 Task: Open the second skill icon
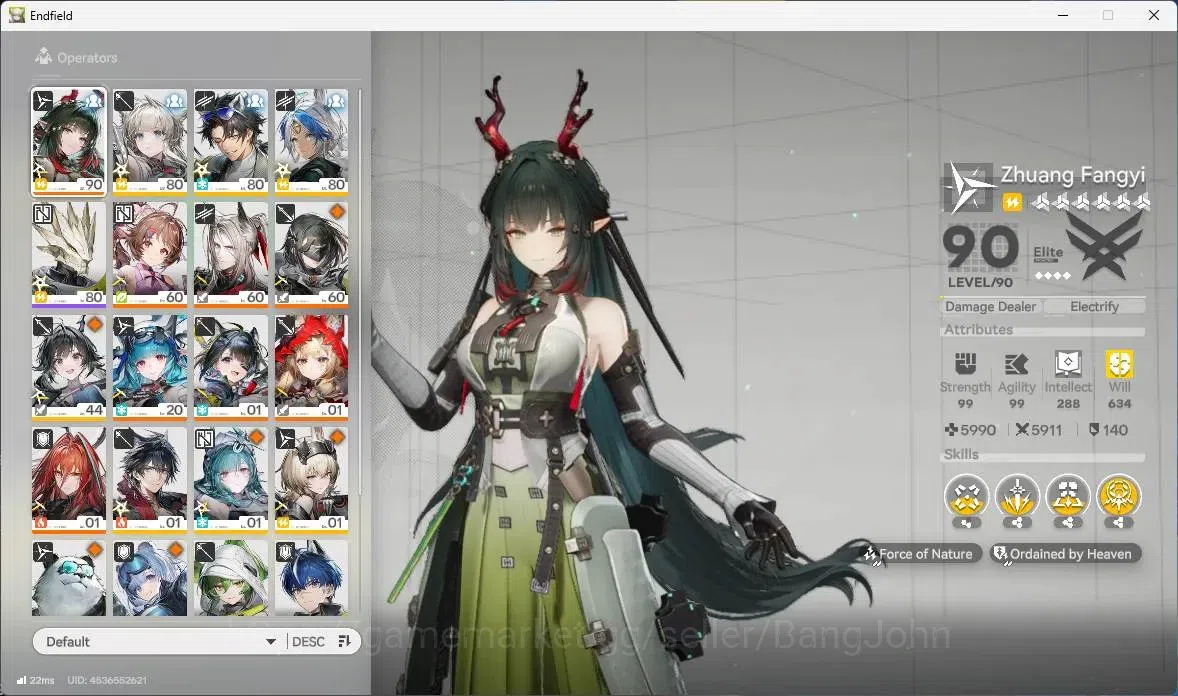click(1017, 496)
